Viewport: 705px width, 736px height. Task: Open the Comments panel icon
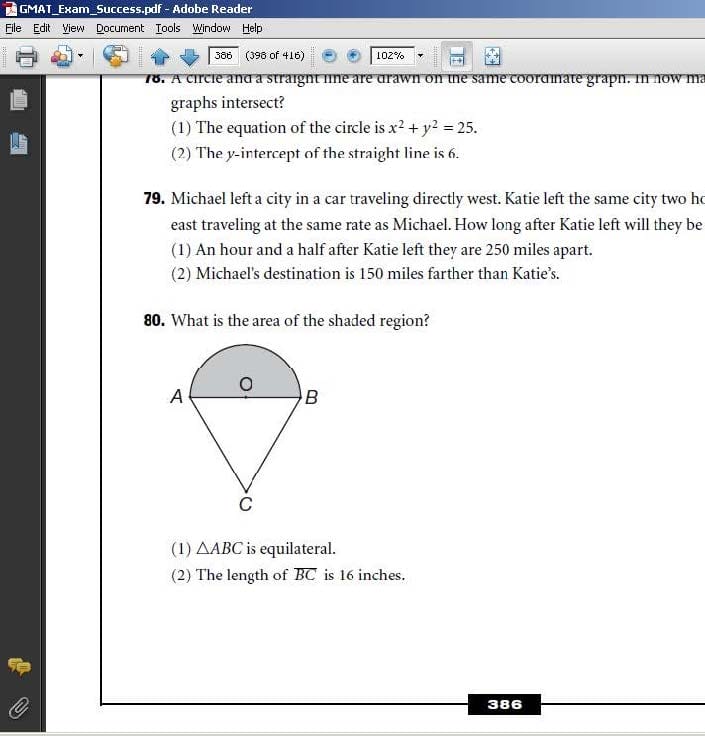point(19,666)
